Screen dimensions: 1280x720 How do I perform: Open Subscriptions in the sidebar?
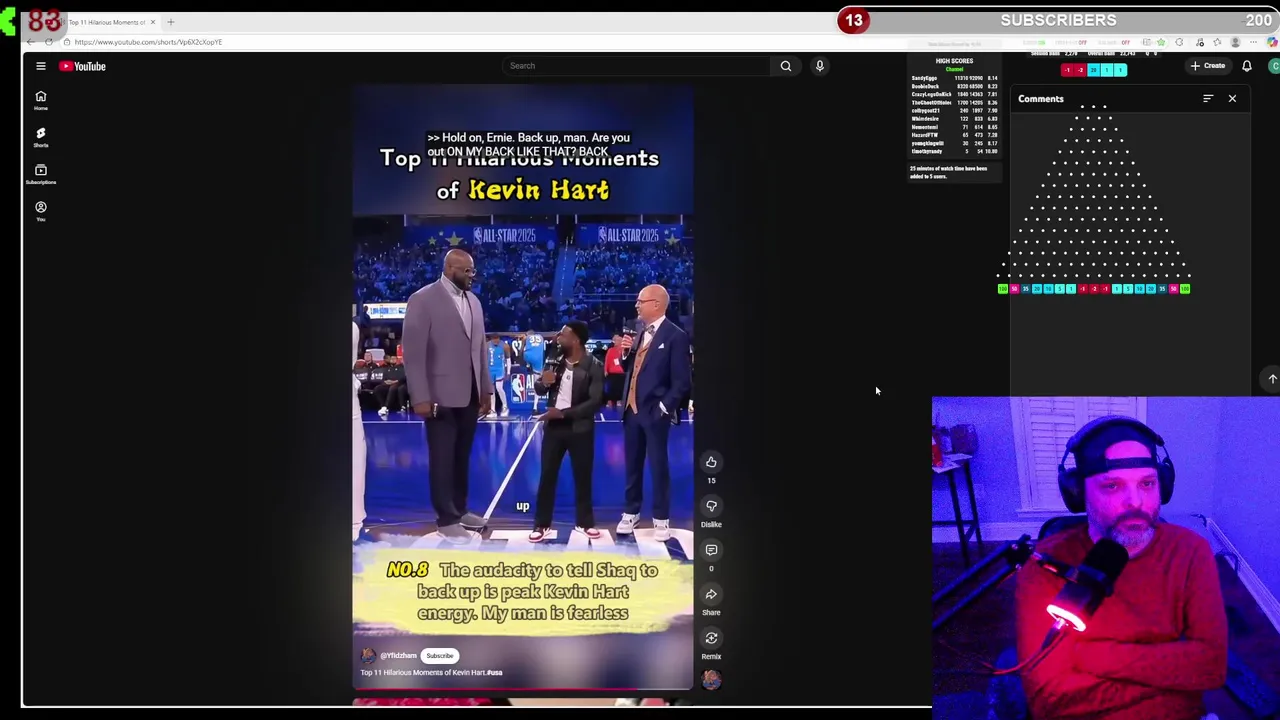coord(41,174)
